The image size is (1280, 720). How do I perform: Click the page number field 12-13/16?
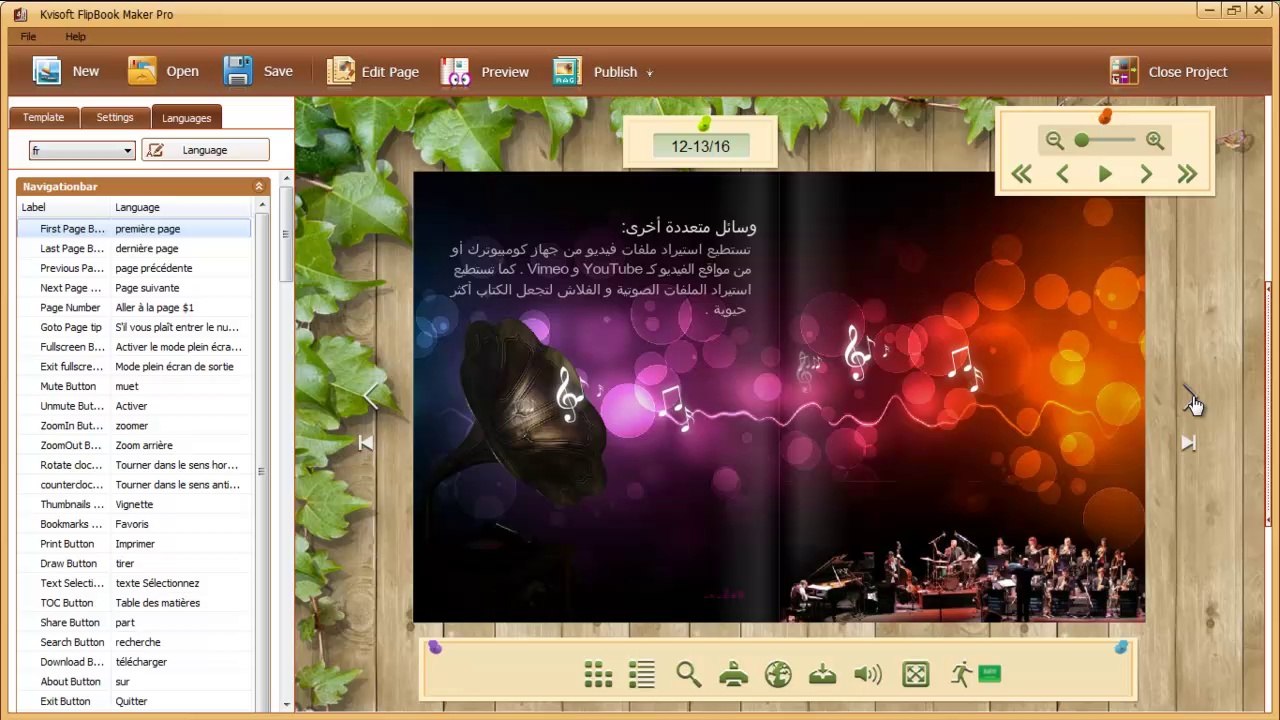700,146
